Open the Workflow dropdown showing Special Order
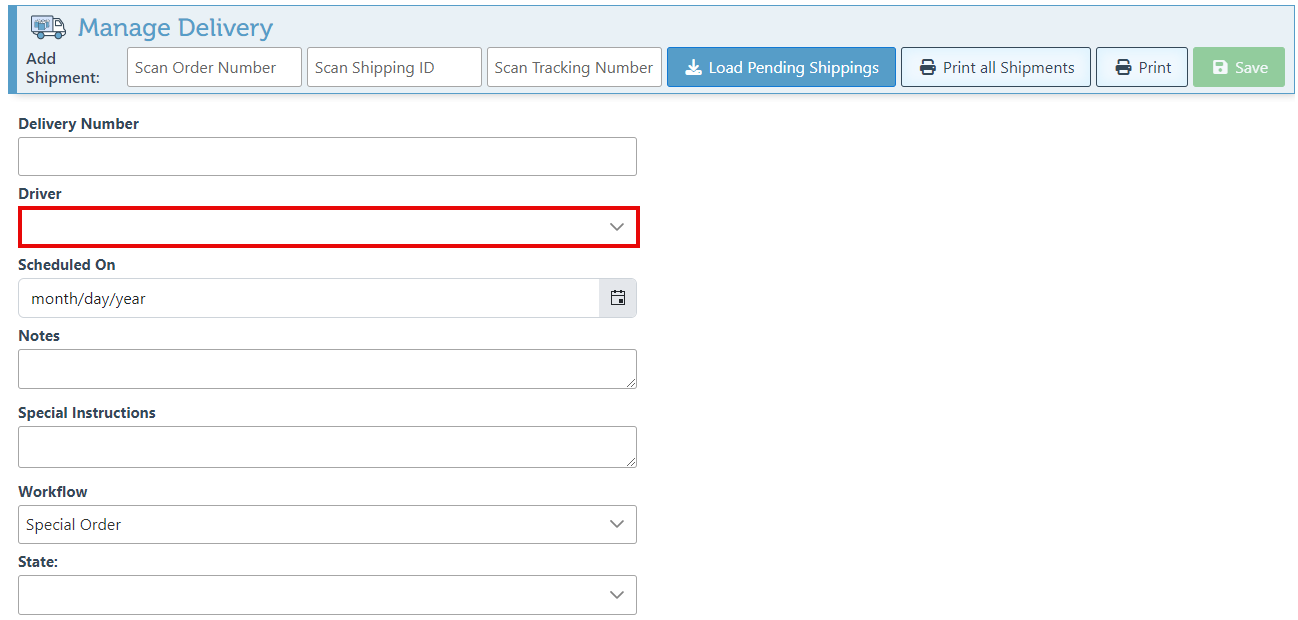Image resolution: width=1298 pixels, height=620 pixels. tap(327, 525)
